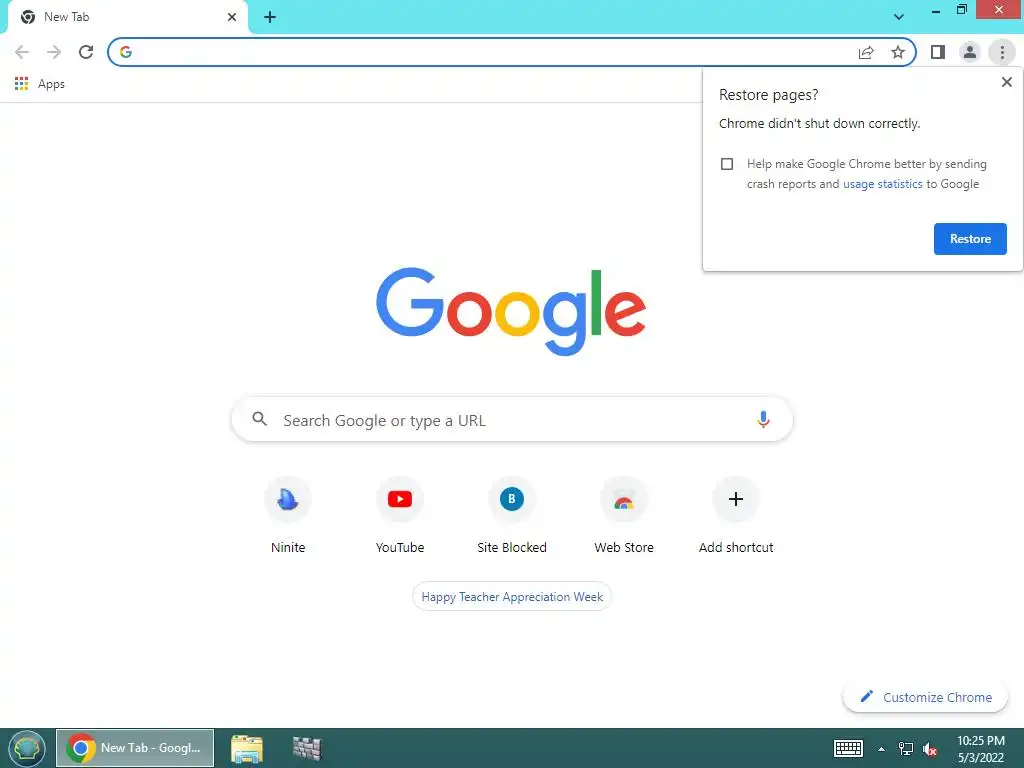Open the profile avatar menu
The height and width of the screenshot is (768, 1024).
(970, 52)
